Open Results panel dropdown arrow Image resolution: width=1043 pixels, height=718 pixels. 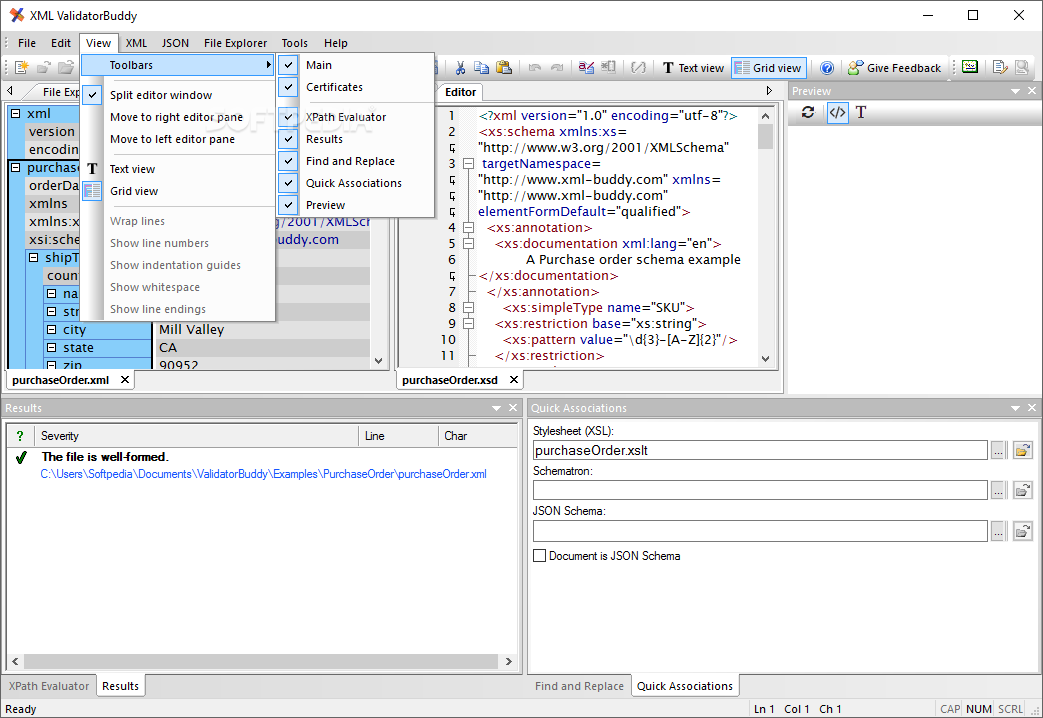496,408
